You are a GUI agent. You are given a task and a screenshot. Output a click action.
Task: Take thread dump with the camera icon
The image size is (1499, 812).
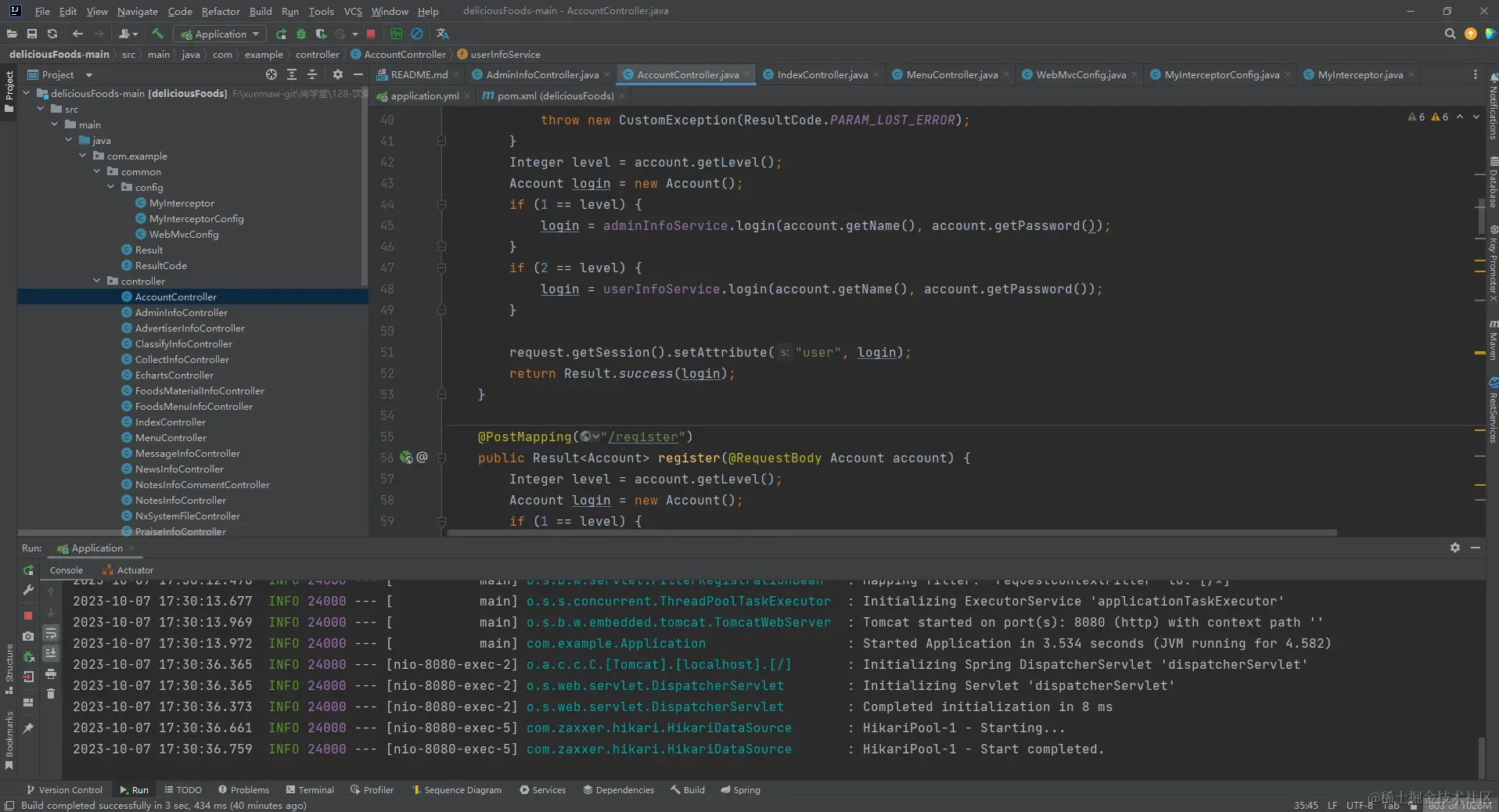pyautogui.click(x=29, y=636)
